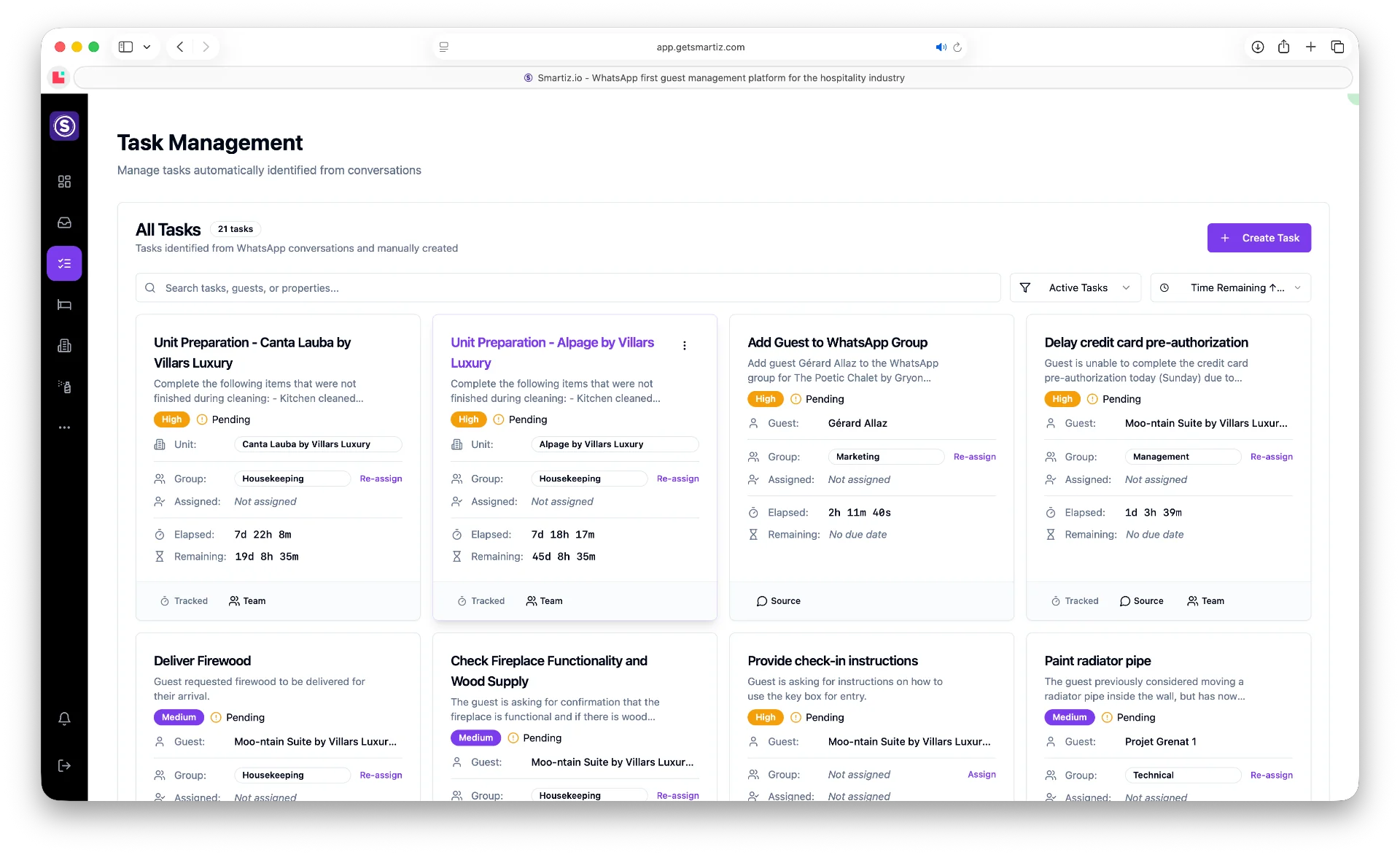The height and width of the screenshot is (855, 1400).
Task: Click Tracked on Delay credit card card
Action: coord(1074,601)
